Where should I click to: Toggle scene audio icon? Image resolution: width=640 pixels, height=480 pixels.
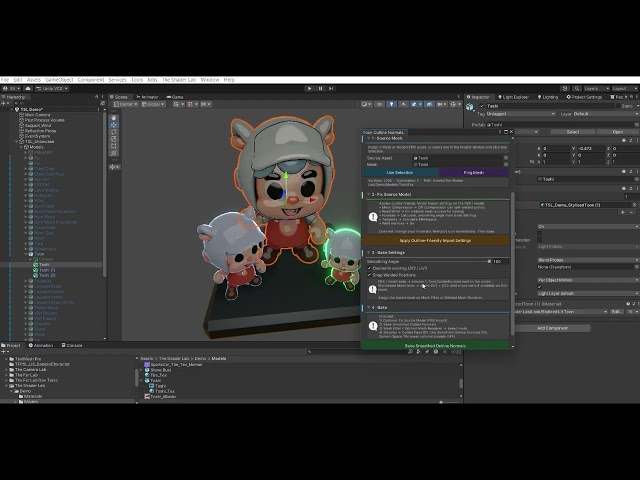pyautogui.click(x=404, y=104)
